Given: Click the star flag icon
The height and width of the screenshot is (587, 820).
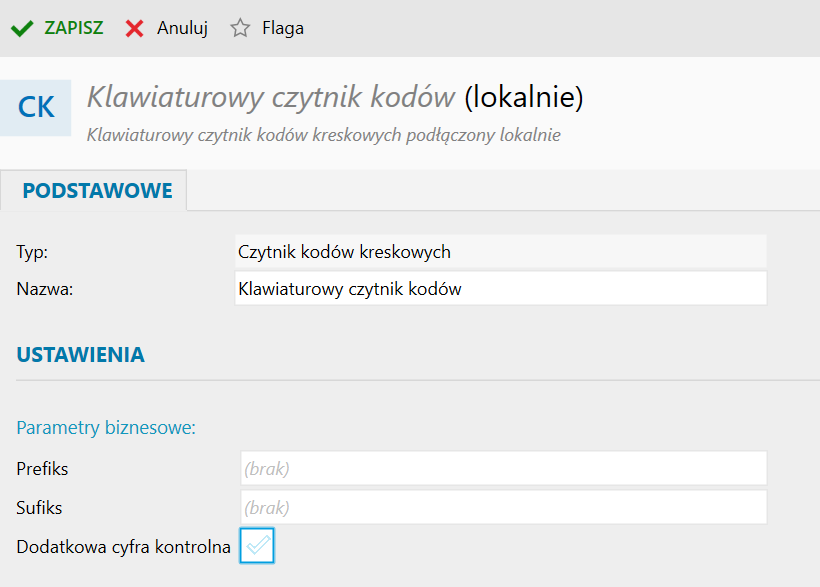Looking at the screenshot, I should coord(240,28).
